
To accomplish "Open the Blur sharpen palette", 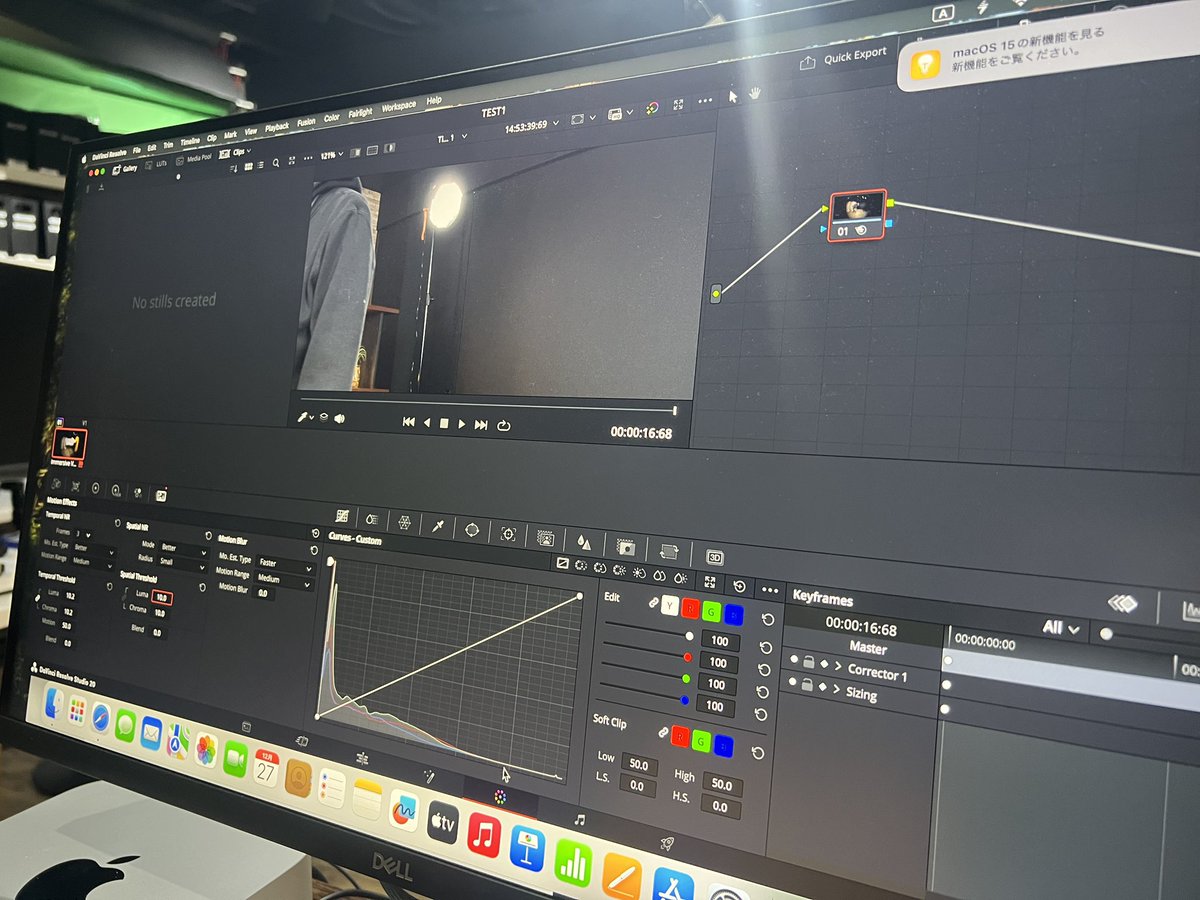I will [584, 542].
